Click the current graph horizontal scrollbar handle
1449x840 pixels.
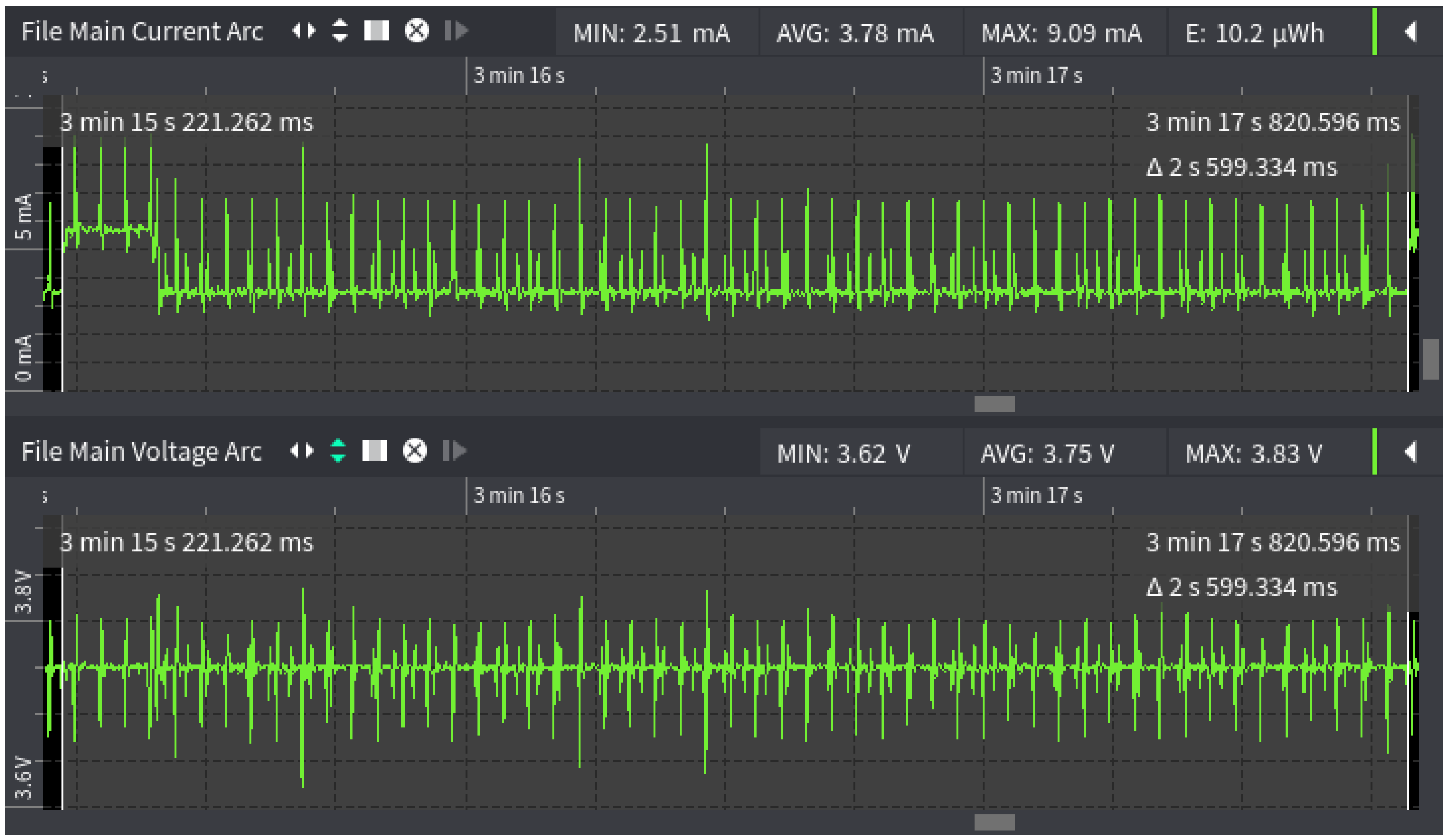click(x=994, y=404)
